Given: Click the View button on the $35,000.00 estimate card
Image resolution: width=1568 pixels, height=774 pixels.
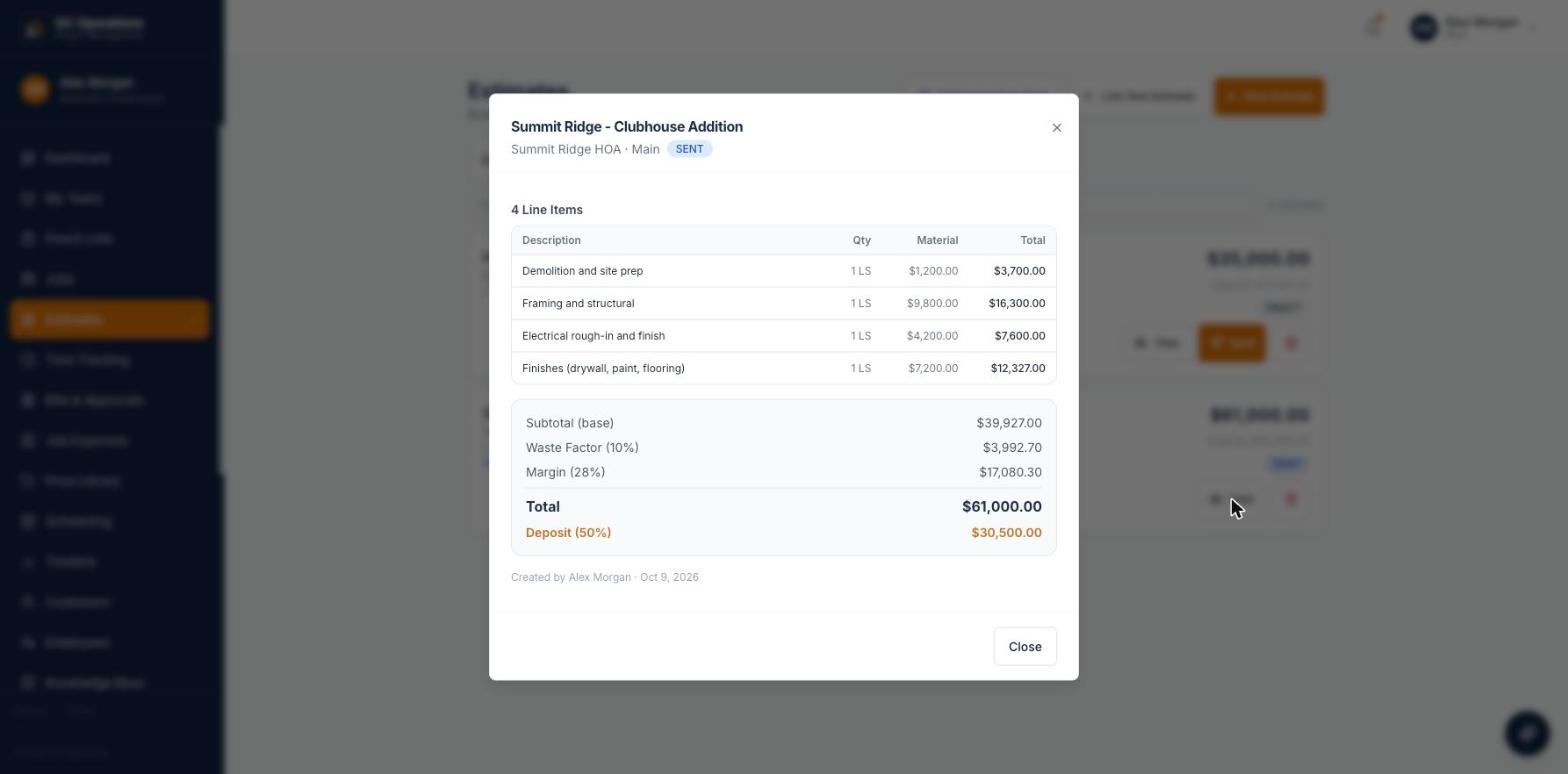Looking at the screenshot, I should click(1157, 343).
